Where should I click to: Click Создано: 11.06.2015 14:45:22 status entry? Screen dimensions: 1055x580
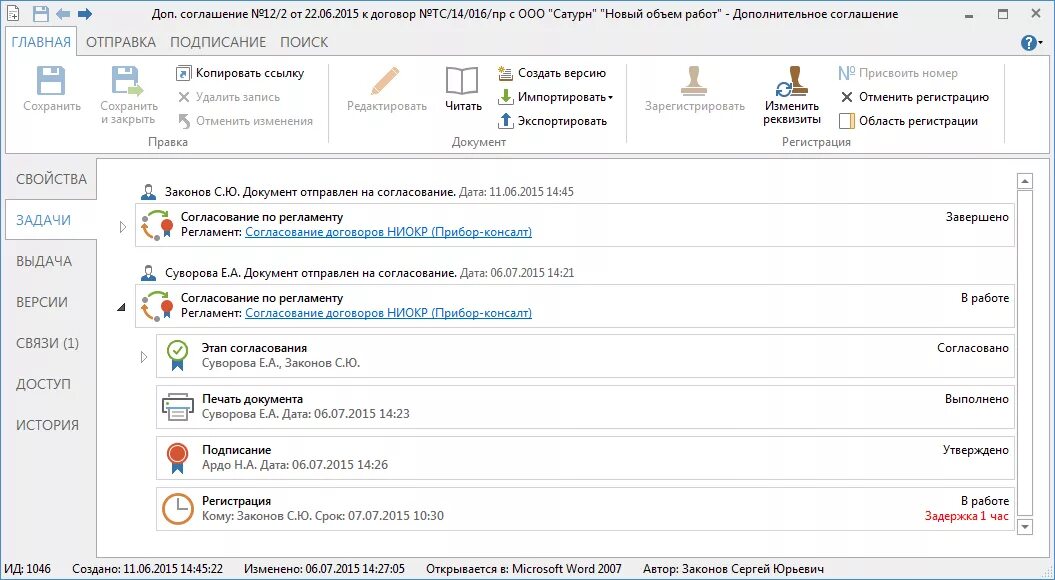pyautogui.click(x=147, y=569)
